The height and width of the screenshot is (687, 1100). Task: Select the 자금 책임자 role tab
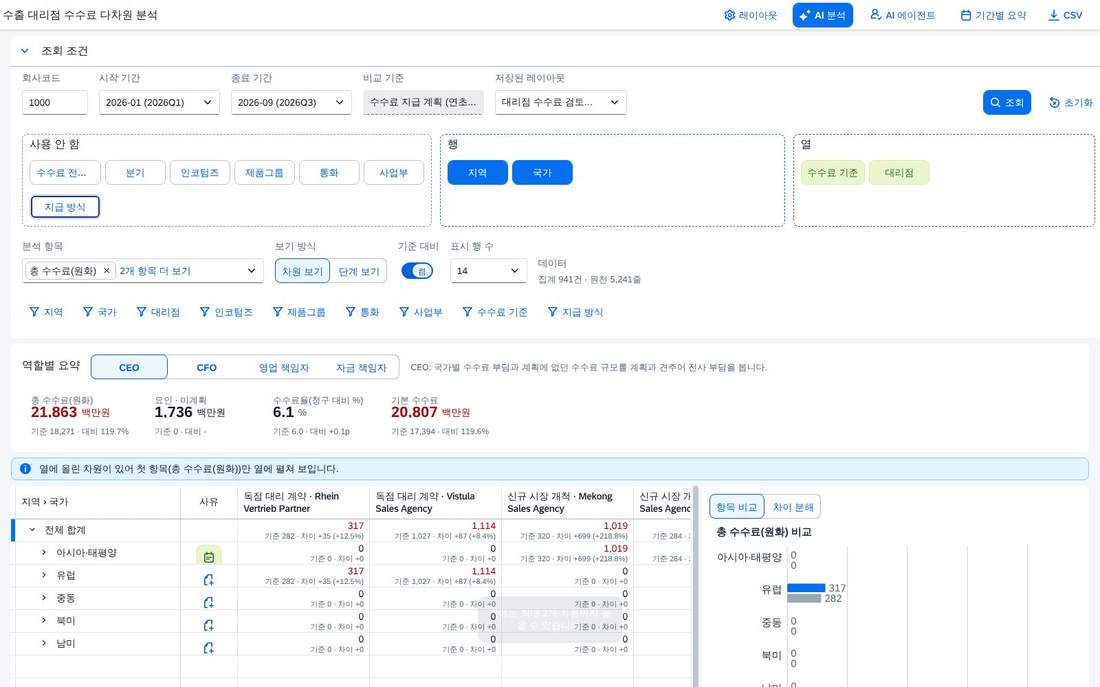click(361, 367)
